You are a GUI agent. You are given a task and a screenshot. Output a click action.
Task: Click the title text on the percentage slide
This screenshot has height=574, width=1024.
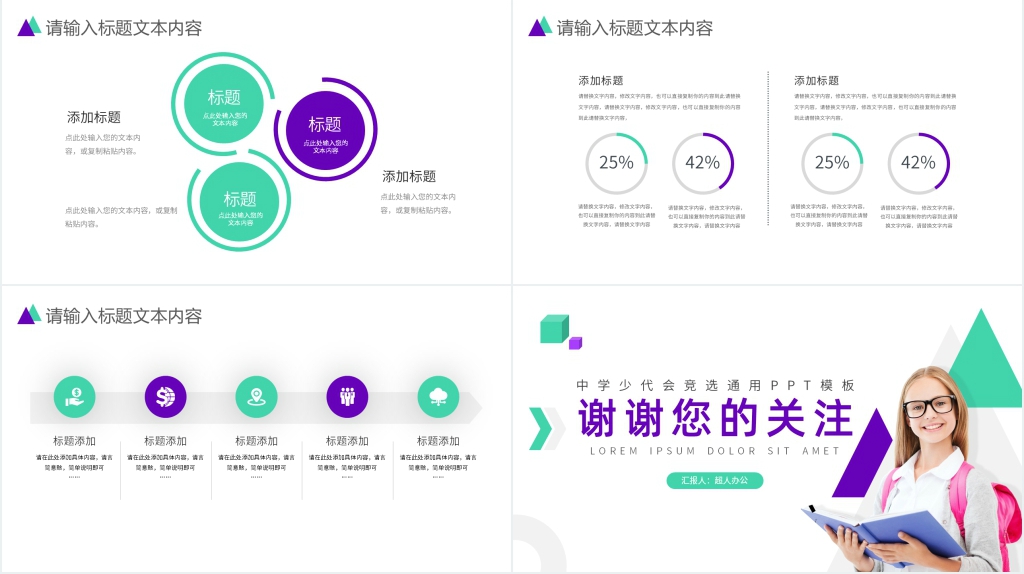(x=634, y=28)
